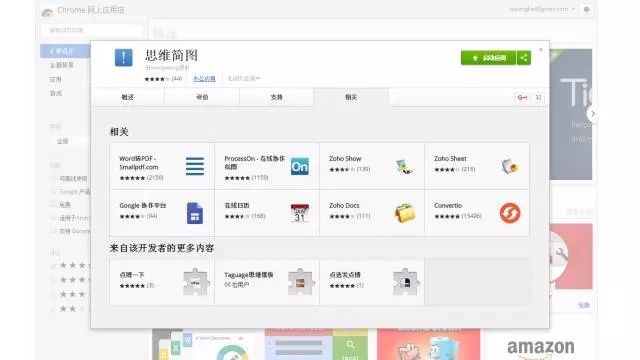Viewport: 640px width, 360px height.
Task: Open the 办公应用 category link
Action: coord(204,78)
